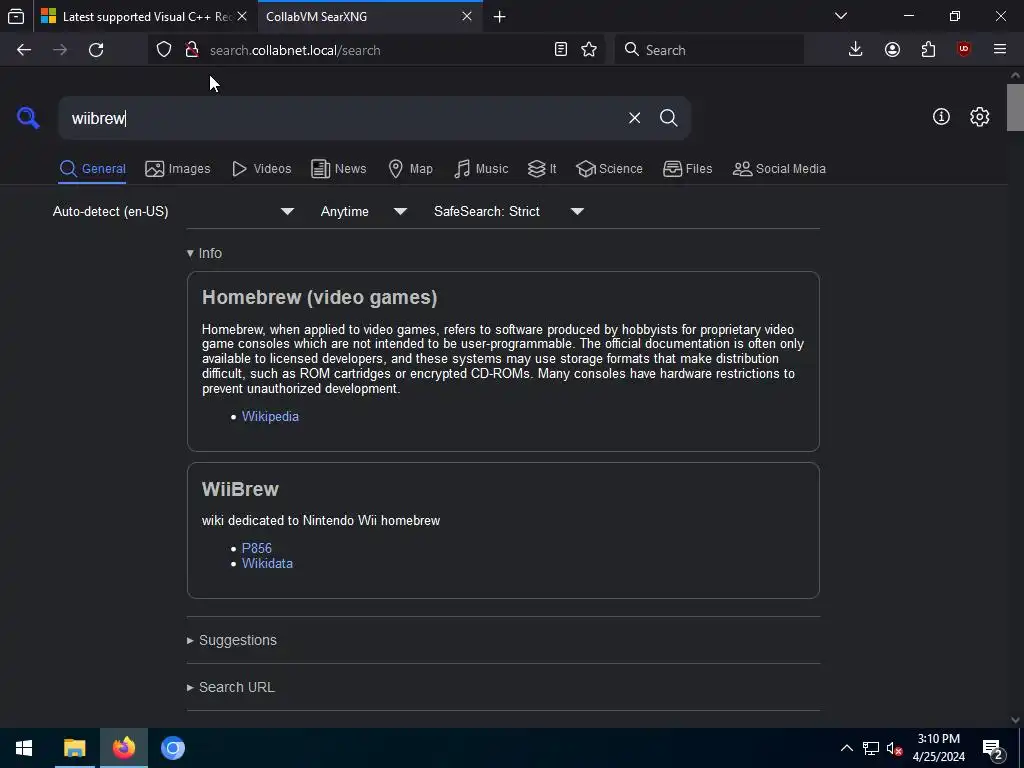Close the Visual C++ tab
1024x768 pixels.
(242, 16)
